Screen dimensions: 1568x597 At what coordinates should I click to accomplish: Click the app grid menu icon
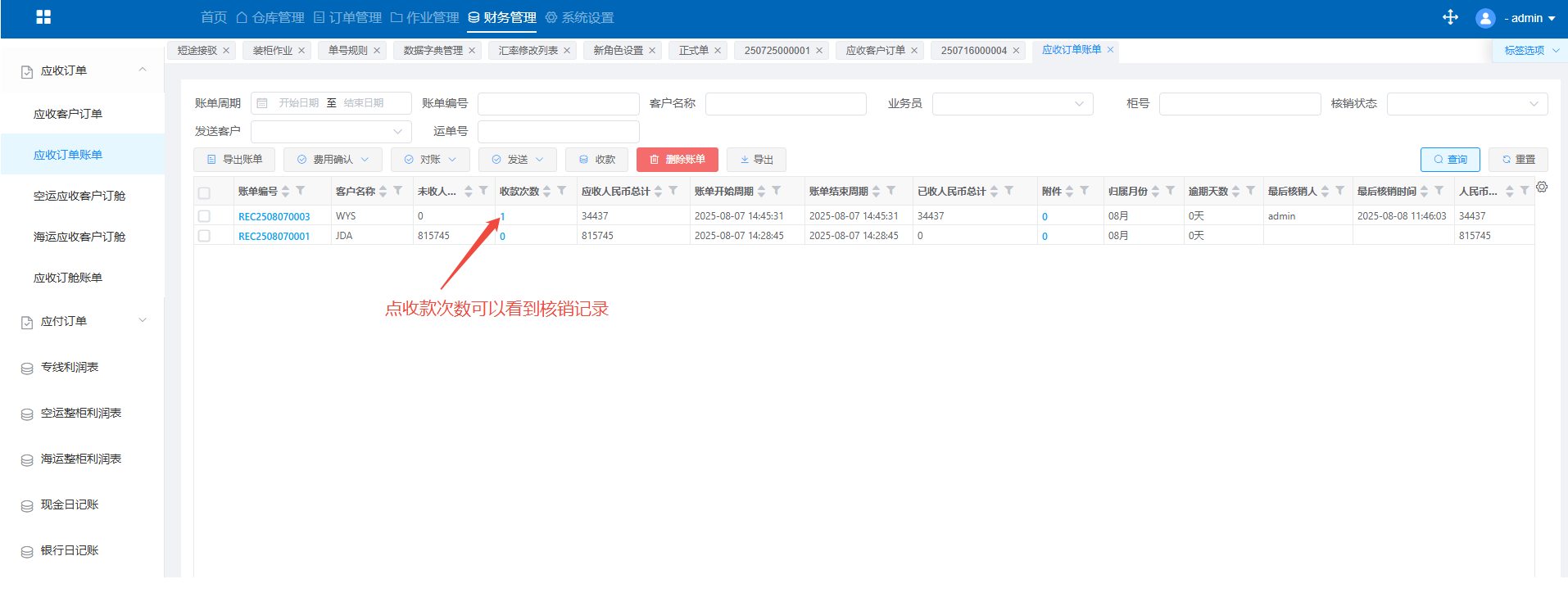43,17
